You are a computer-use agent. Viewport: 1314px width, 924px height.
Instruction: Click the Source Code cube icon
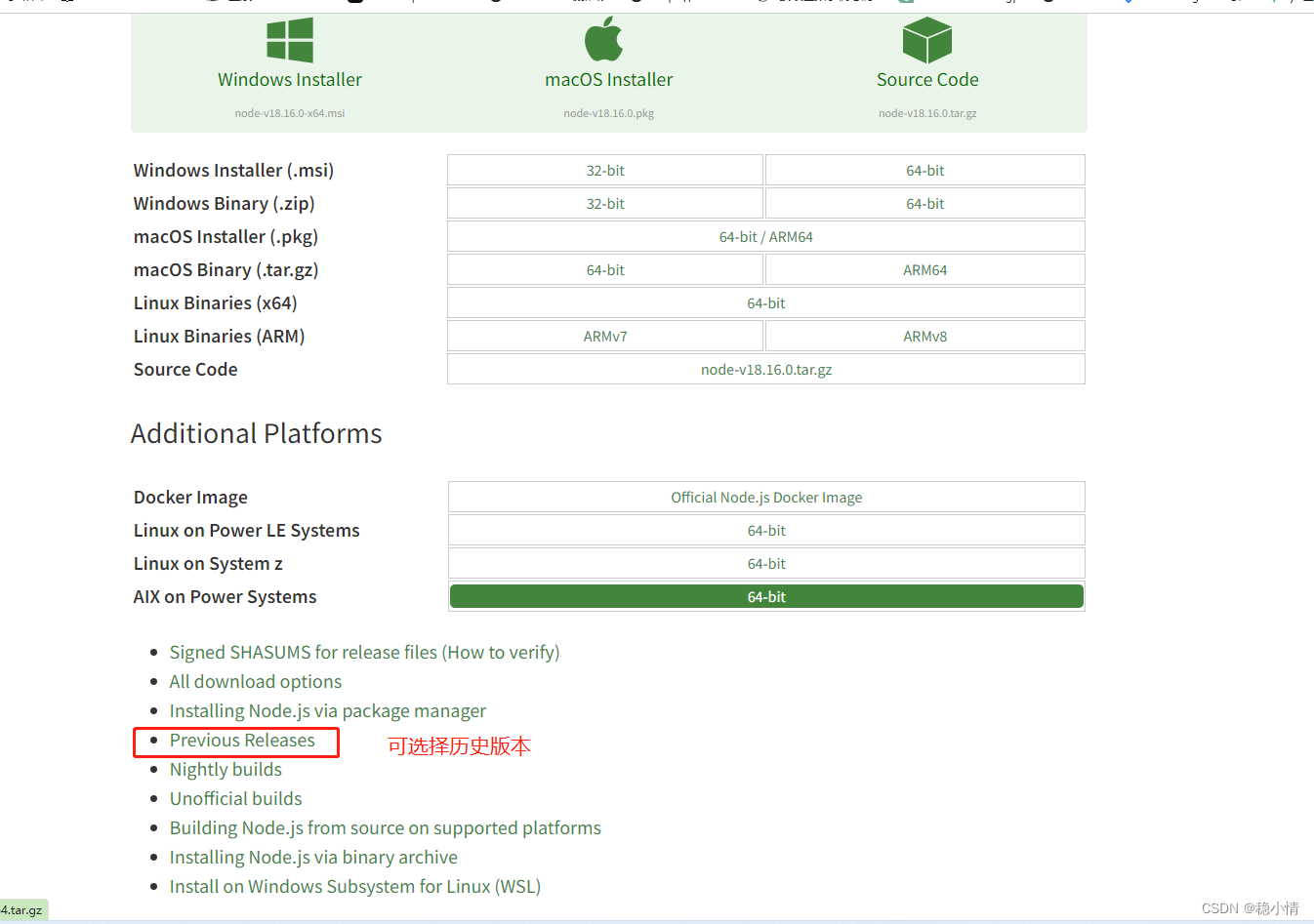point(927,40)
